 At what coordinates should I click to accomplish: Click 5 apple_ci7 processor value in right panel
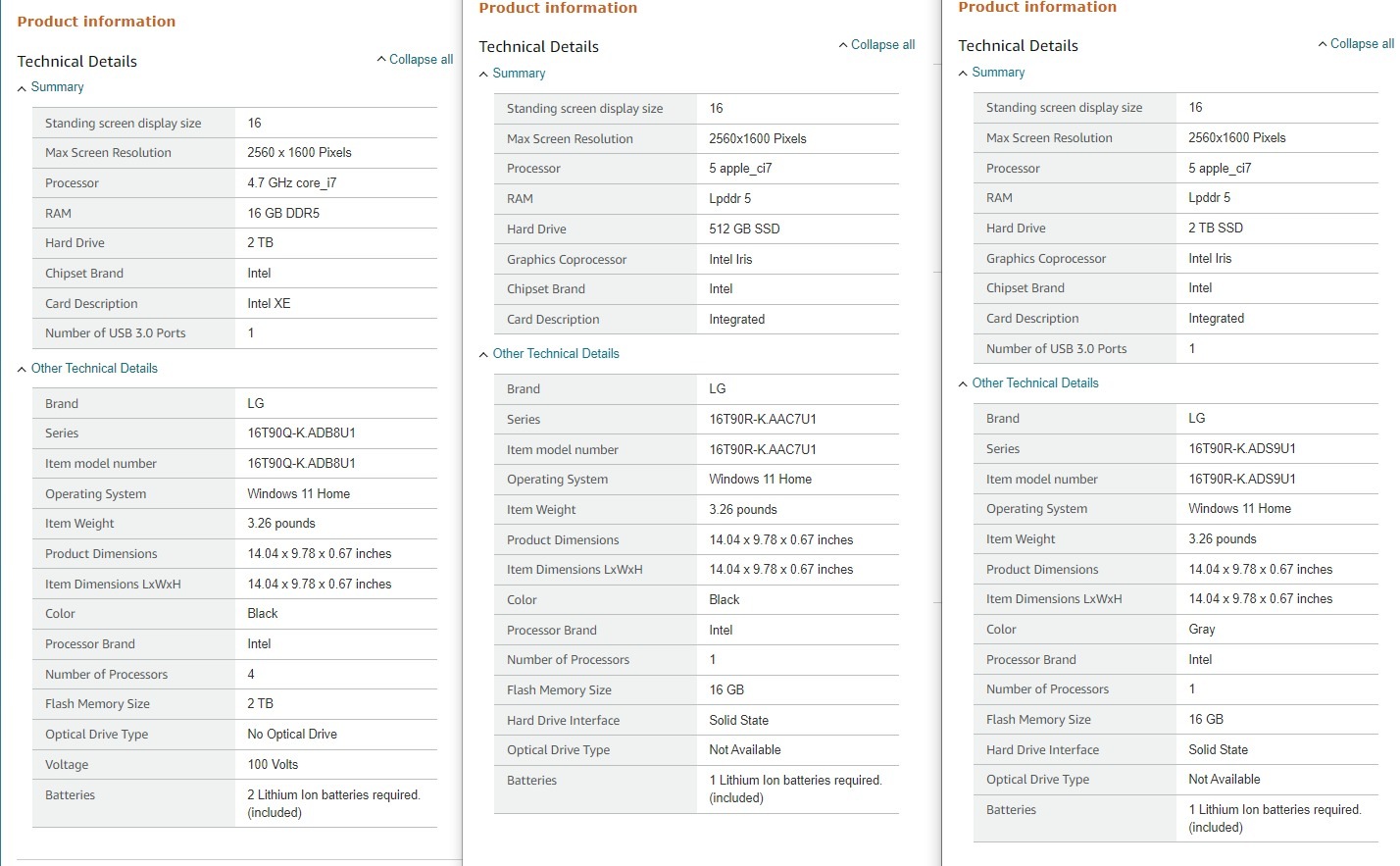click(x=1220, y=169)
